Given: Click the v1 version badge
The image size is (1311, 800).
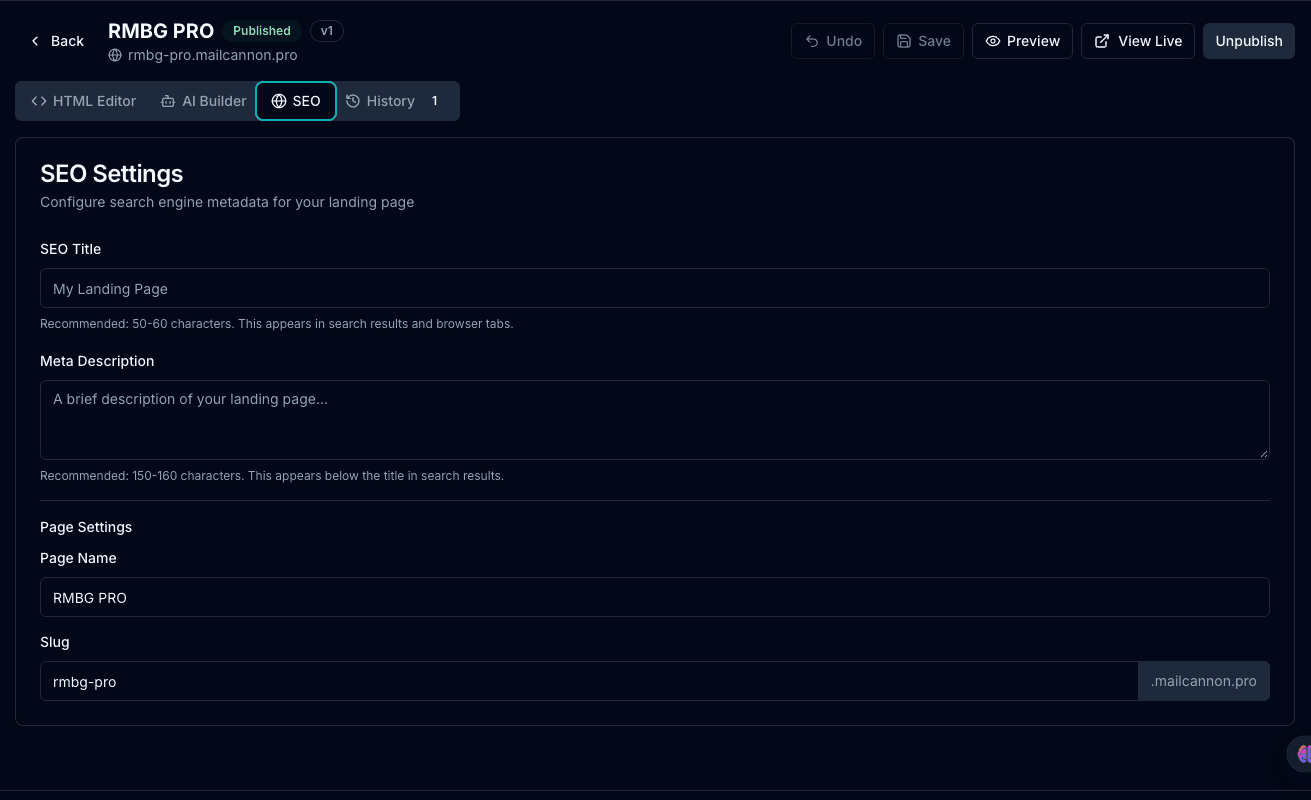Looking at the screenshot, I should pos(327,31).
